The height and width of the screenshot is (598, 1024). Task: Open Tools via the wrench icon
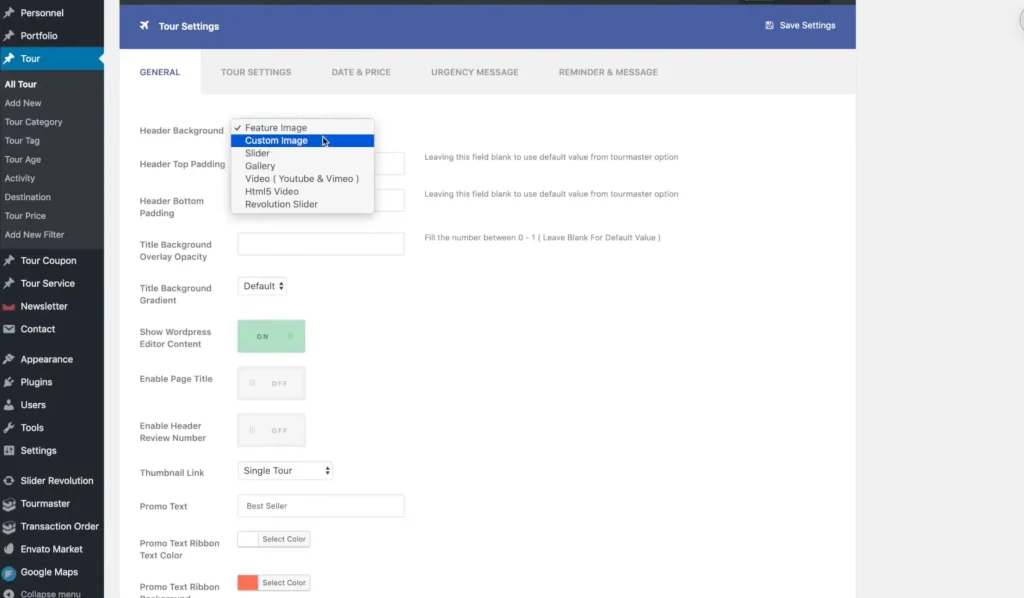9,428
